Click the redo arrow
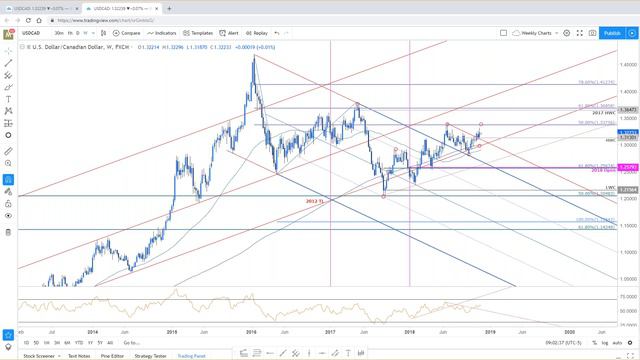This screenshot has height=360, width=640. 286,33
